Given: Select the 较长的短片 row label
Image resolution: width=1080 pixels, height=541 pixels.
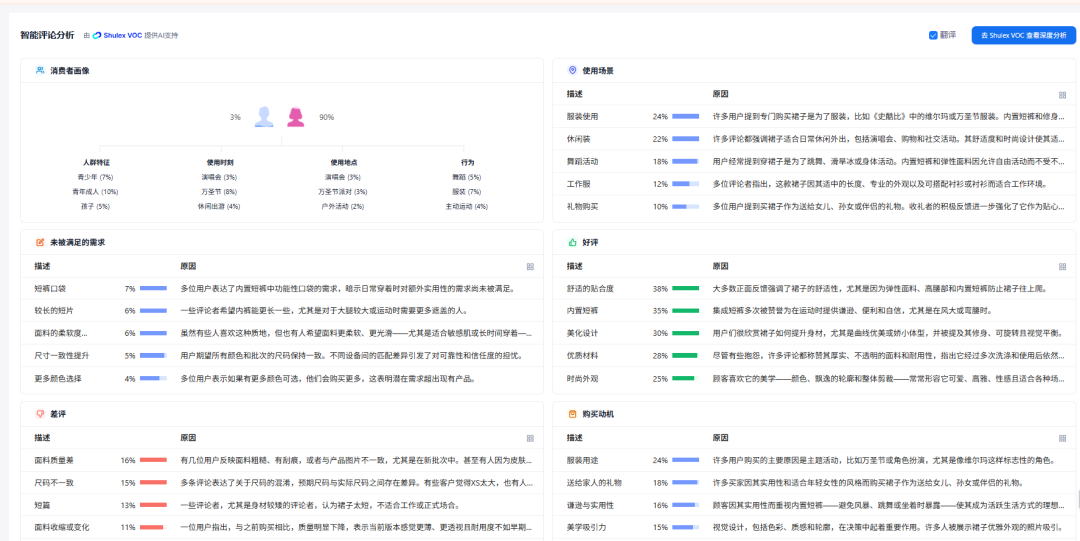Looking at the screenshot, I should click(x=54, y=311).
